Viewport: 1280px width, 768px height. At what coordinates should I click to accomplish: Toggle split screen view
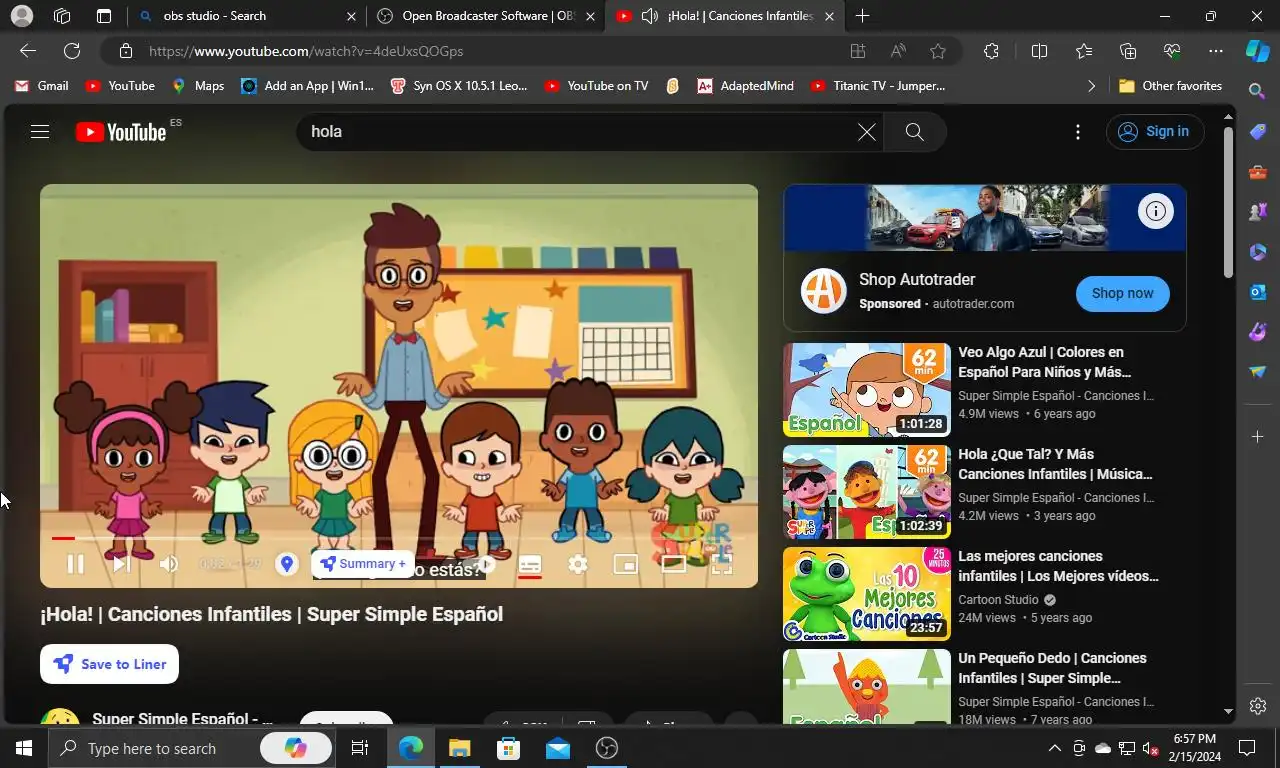[1039, 51]
